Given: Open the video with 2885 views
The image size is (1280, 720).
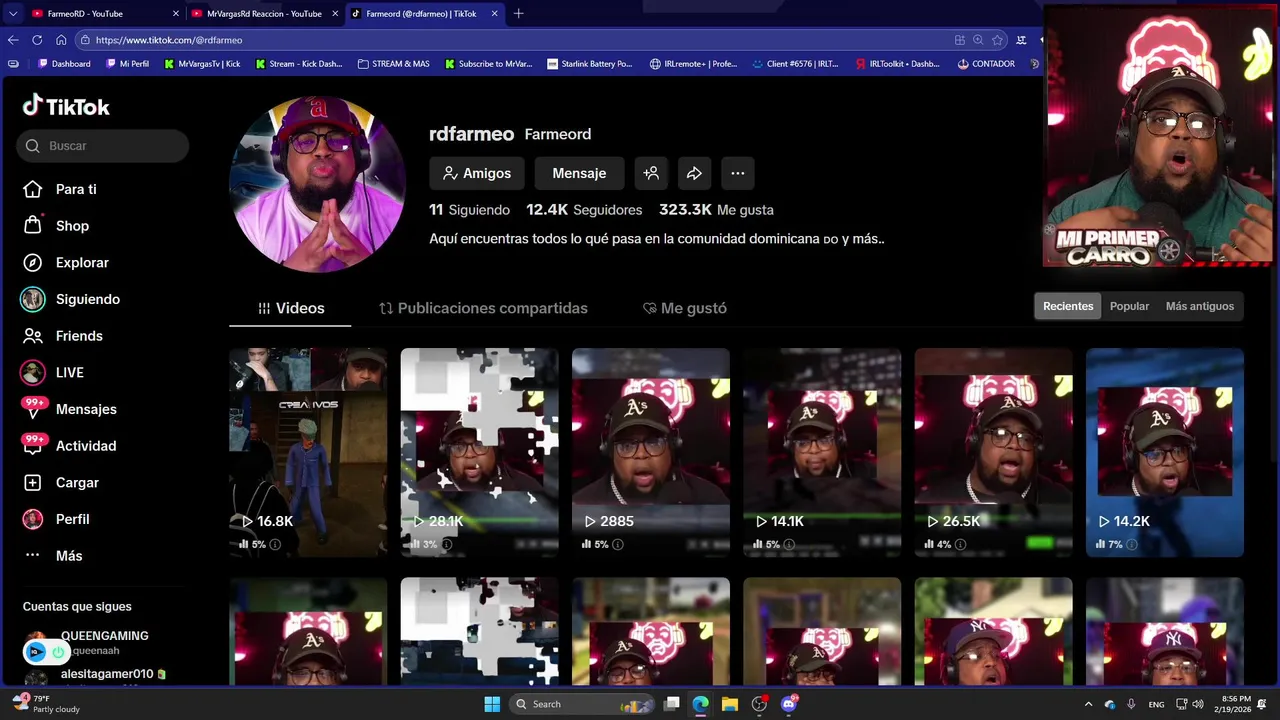Looking at the screenshot, I should point(650,452).
